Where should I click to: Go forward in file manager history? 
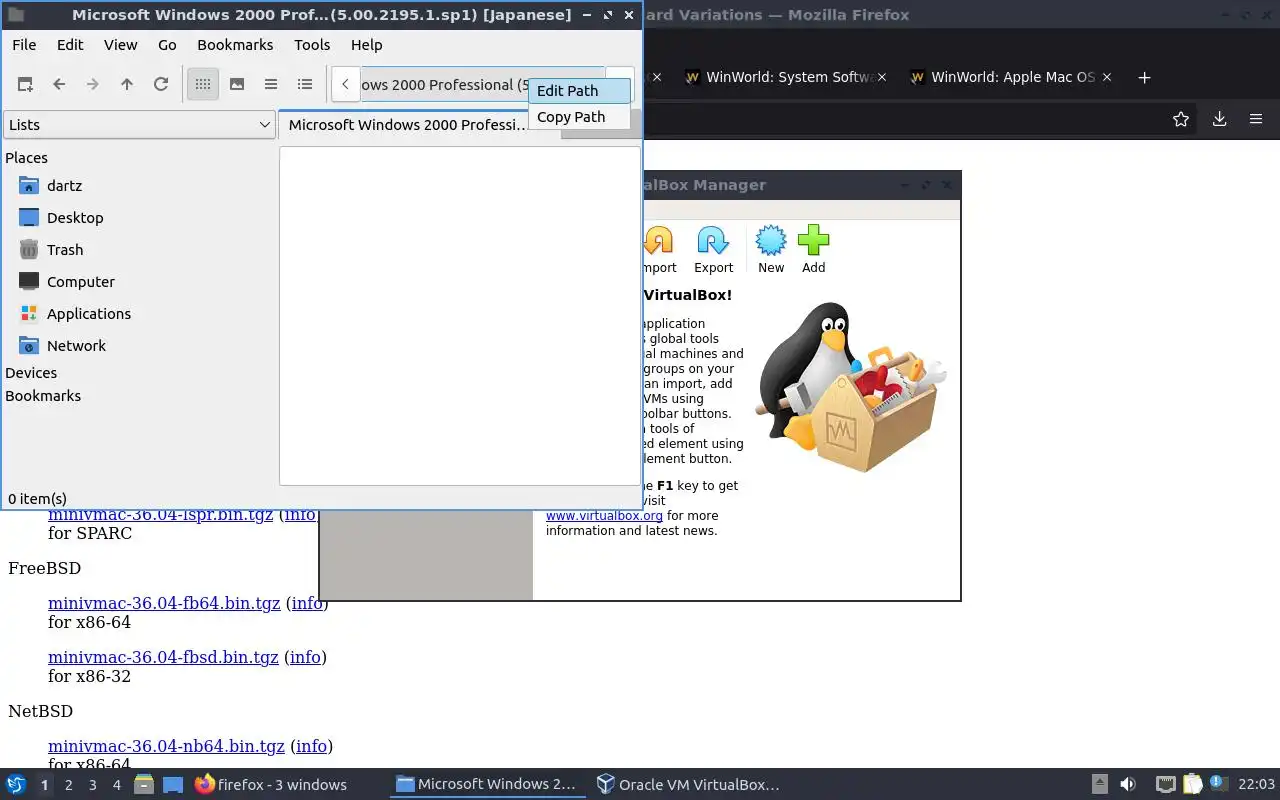click(x=93, y=85)
